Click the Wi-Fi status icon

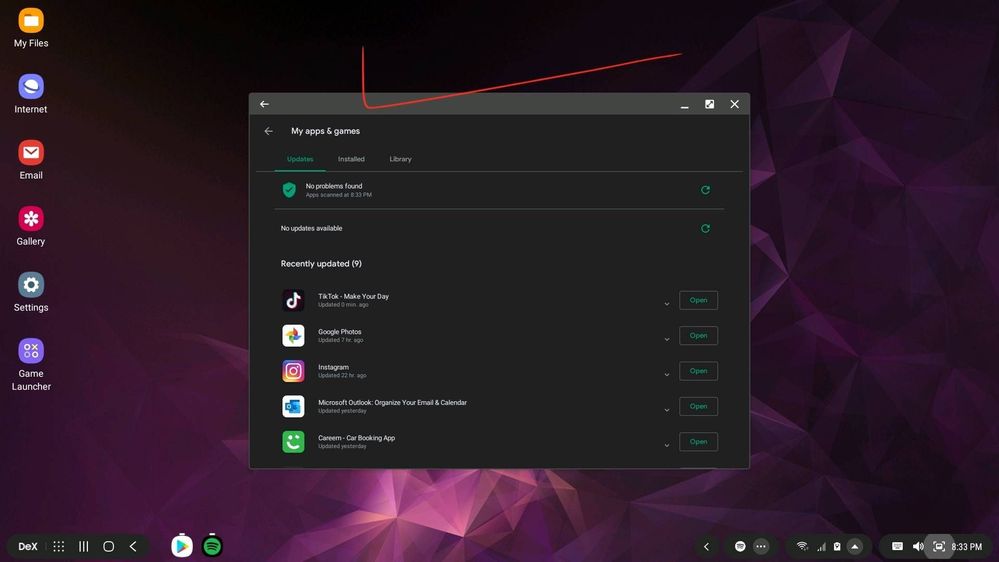[802, 546]
